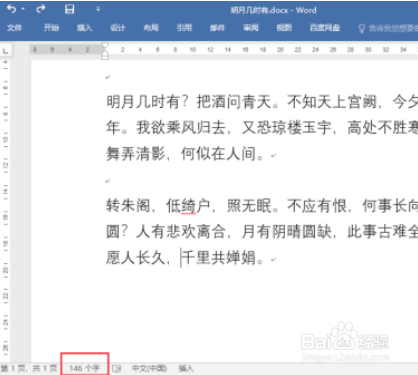Click the word count 146 个字 in status bar
This screenshot has height=375, width=418.
(85, 368)
